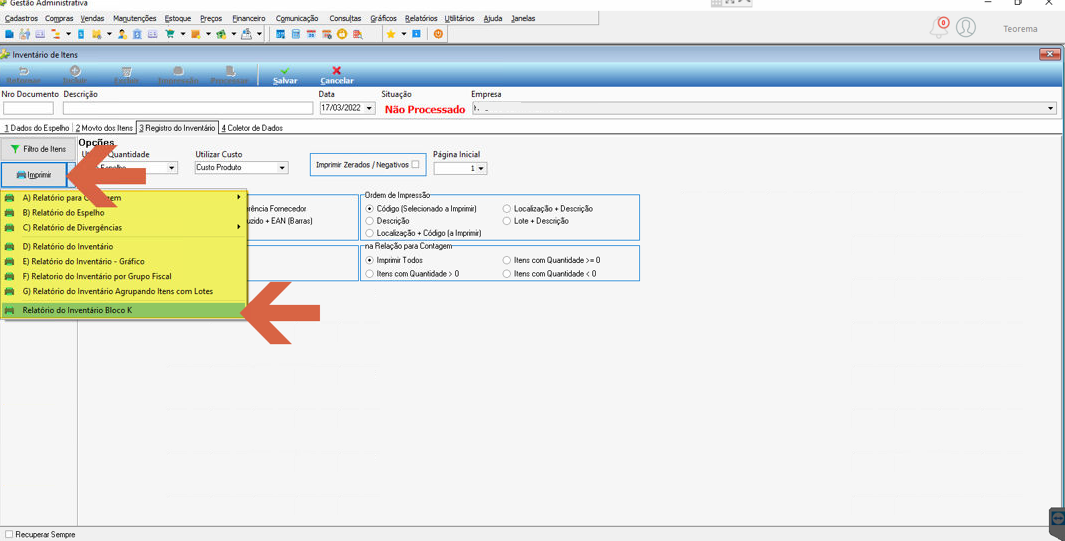Viewport: 1065px width, 541px height.
Task: Click the bank building toolbar icon
Action: click(x=137, y=33)
